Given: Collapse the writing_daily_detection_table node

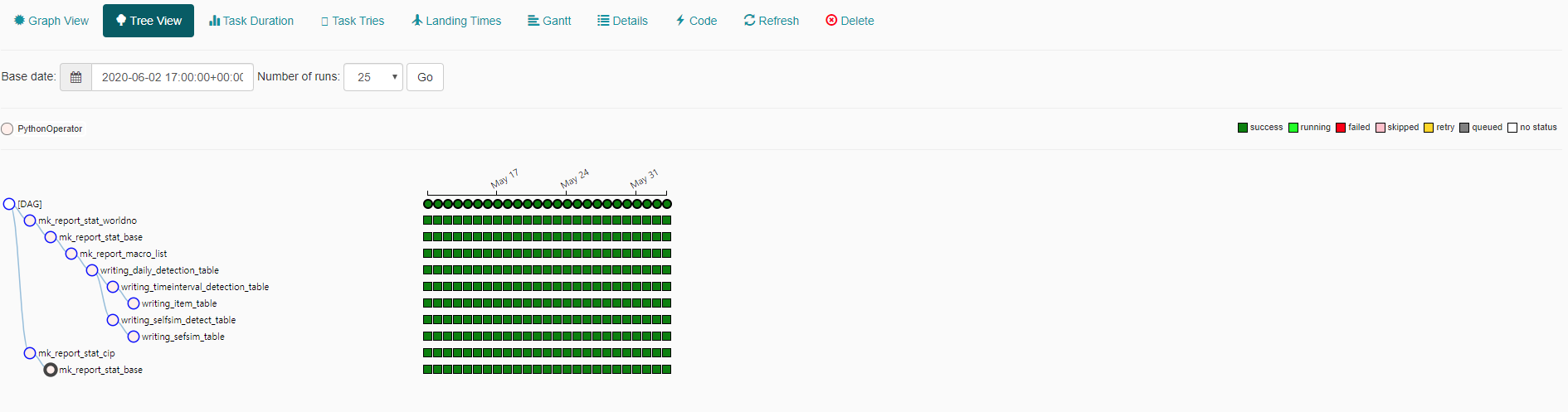Looking at the screenshot, I should pyautogui.click(x=92, y=270).
